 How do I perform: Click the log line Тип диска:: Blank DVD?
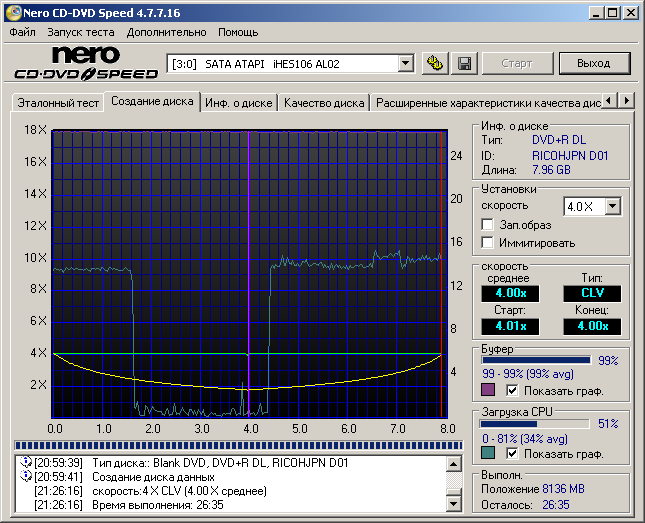220,463
